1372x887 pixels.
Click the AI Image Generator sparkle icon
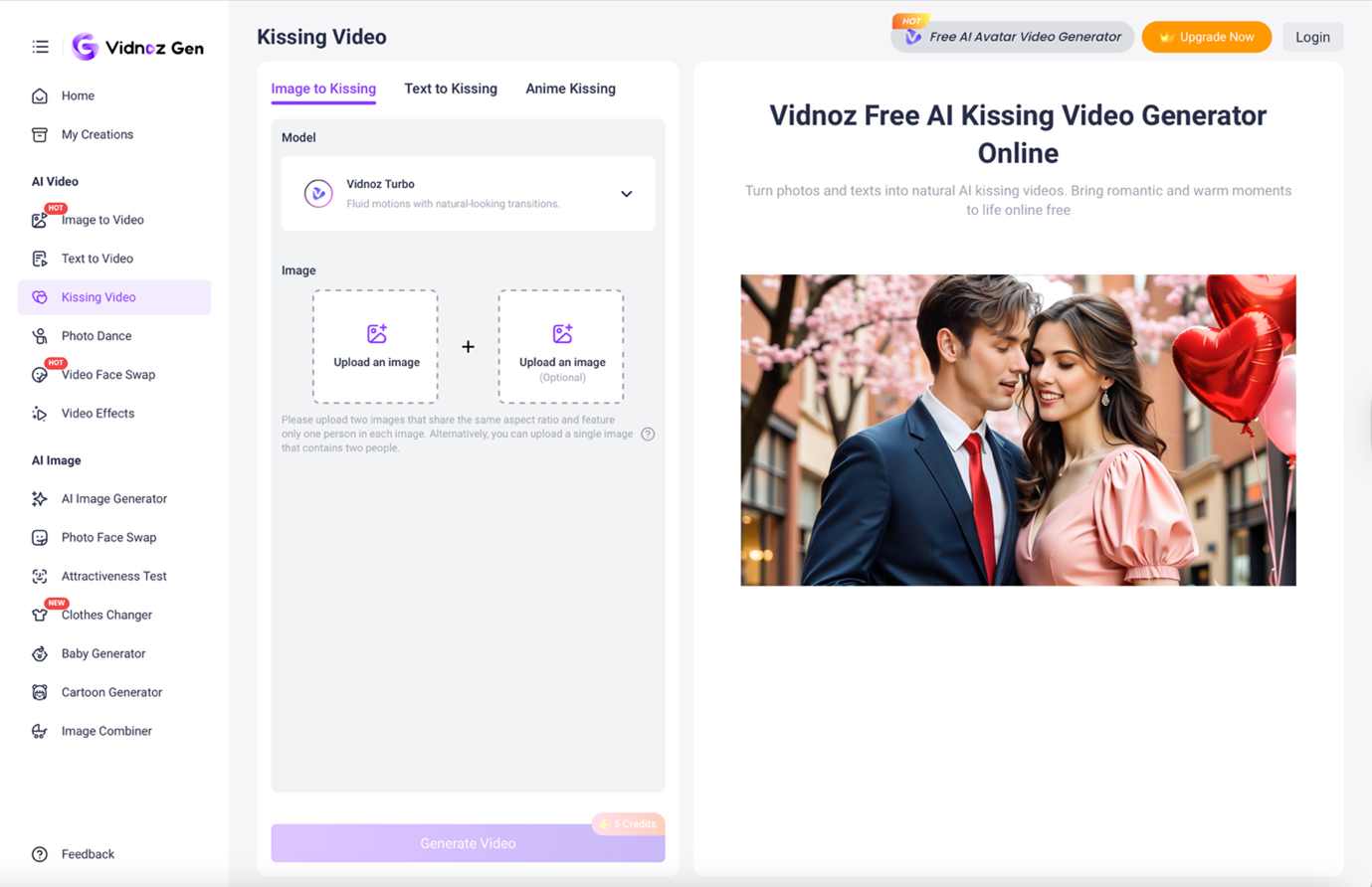coord(40,499)
